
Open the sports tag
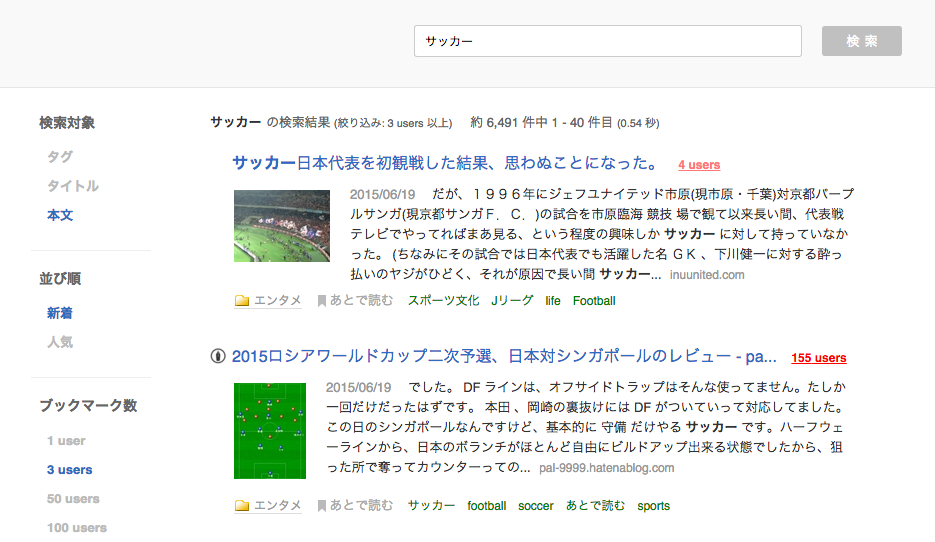654,506
